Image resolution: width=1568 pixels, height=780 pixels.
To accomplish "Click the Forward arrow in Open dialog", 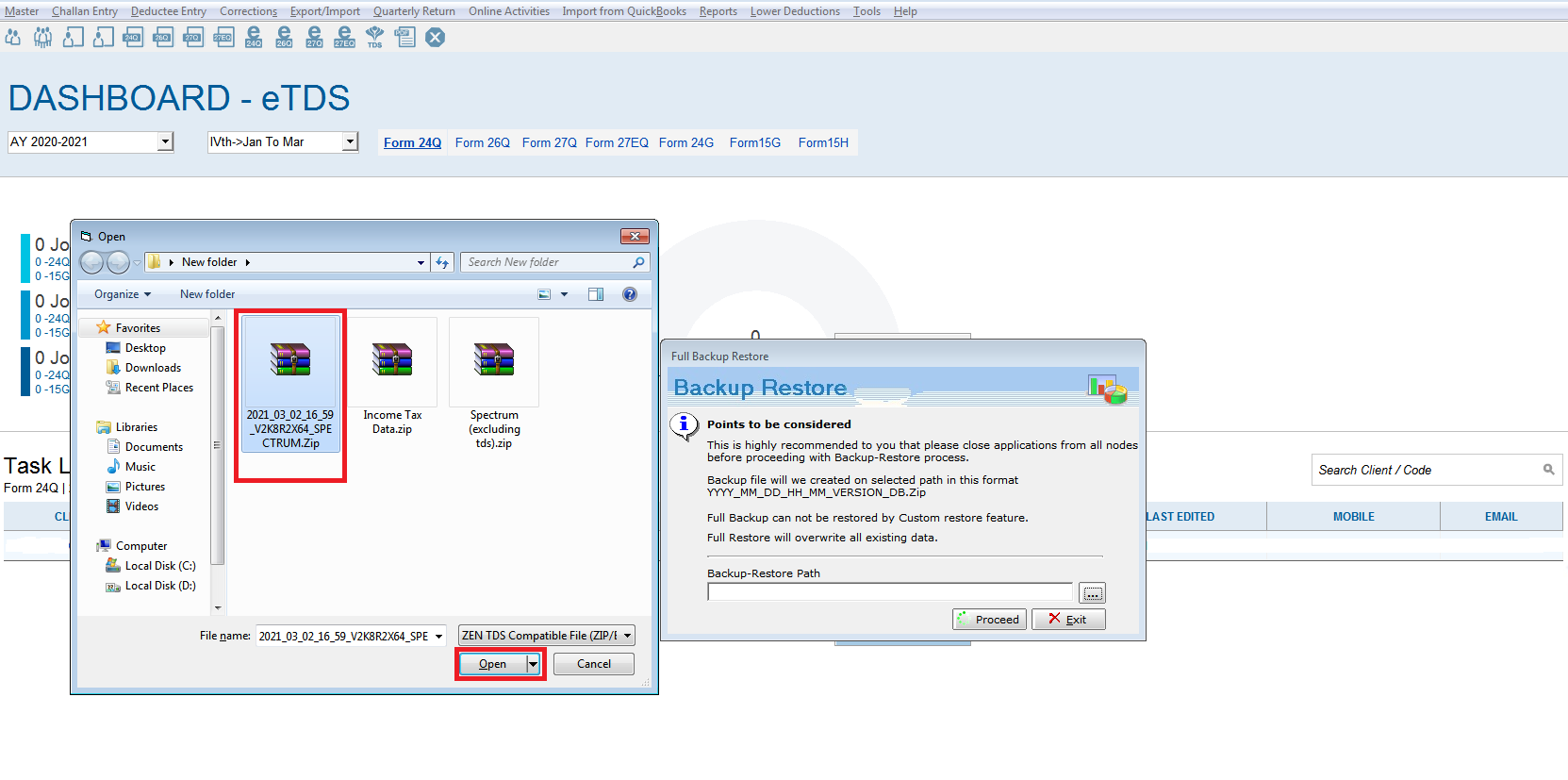I will point(118,262).
